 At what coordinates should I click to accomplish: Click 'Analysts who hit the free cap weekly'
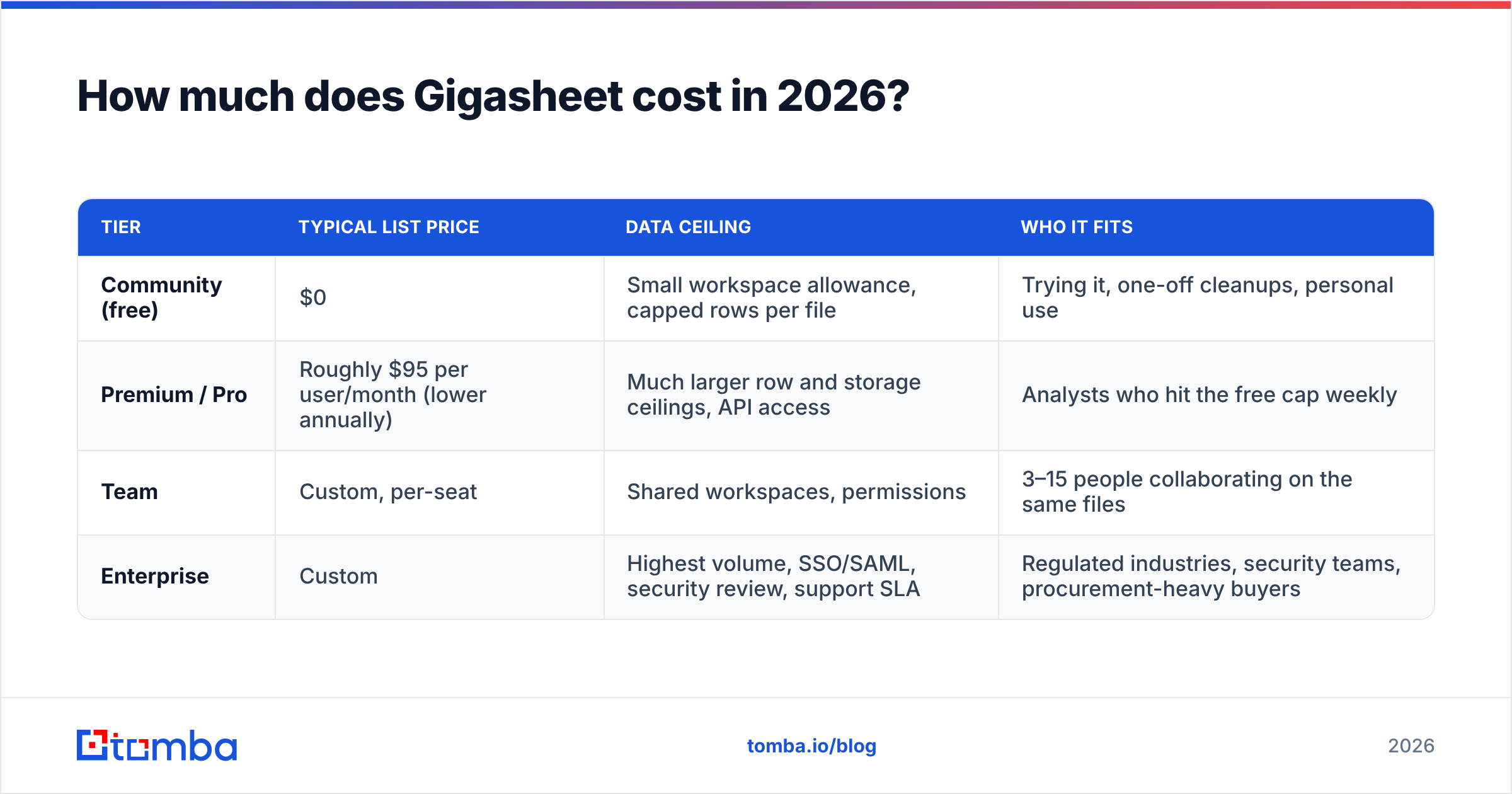(x=1217, y=395)
